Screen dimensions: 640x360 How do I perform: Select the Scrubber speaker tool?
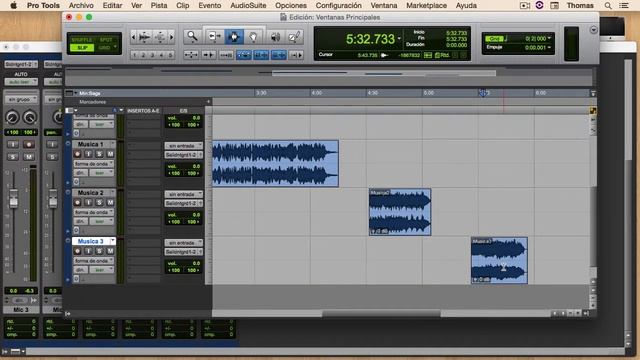coord(276,37)
